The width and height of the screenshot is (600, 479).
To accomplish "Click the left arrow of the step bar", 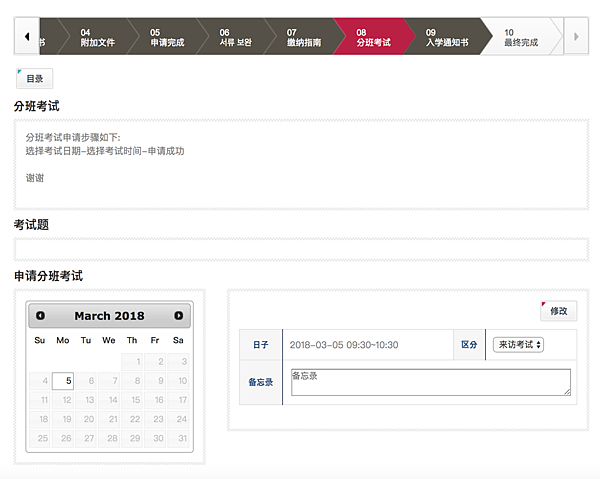I will pos(27,36).
